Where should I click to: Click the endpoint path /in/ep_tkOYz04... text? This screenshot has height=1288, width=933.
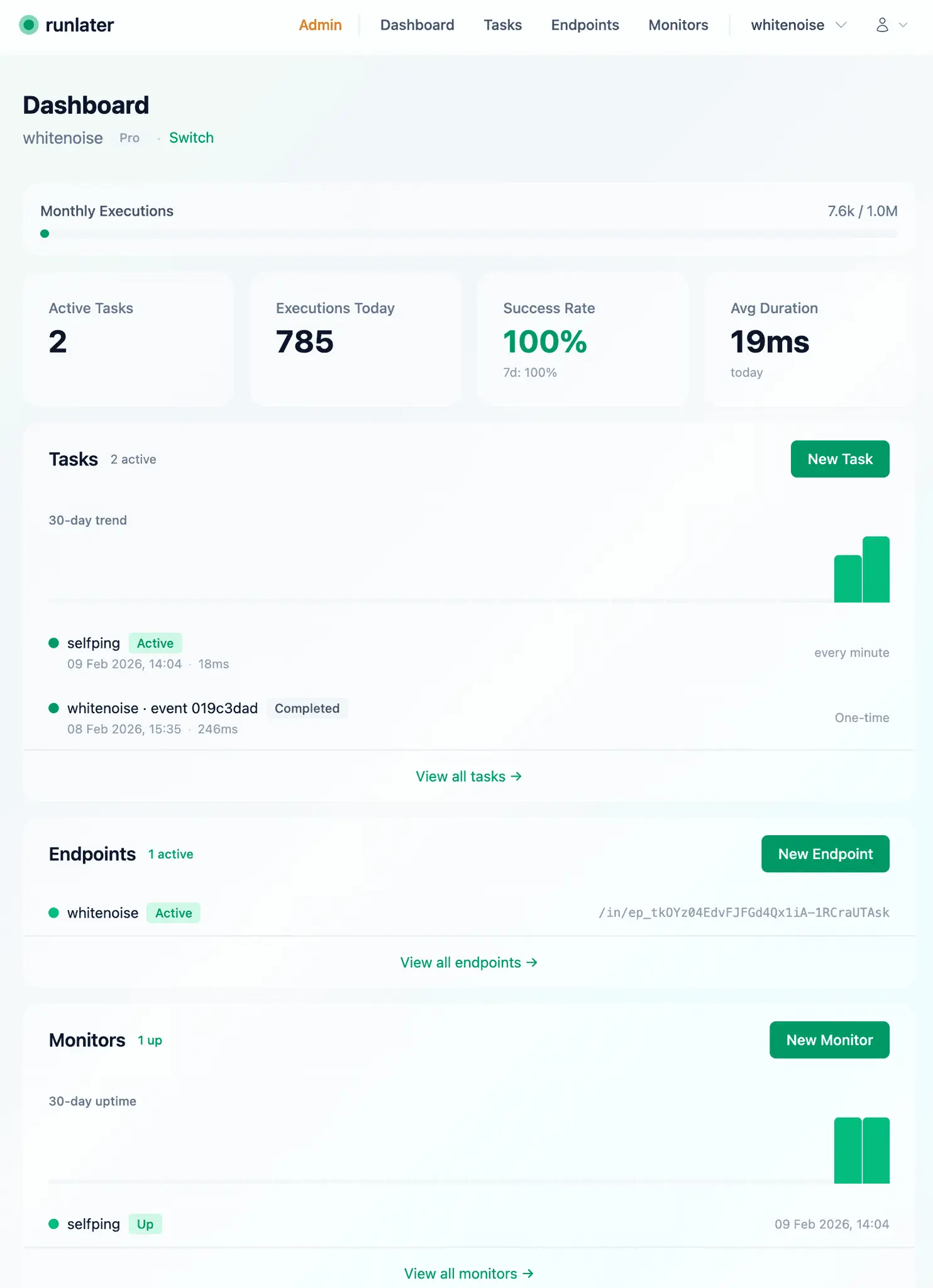click(743, 913)
